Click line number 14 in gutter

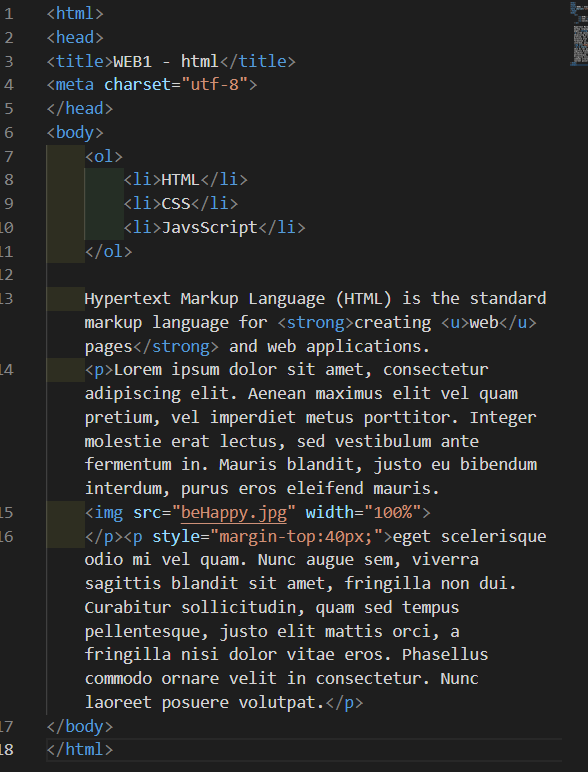point(7,370)
